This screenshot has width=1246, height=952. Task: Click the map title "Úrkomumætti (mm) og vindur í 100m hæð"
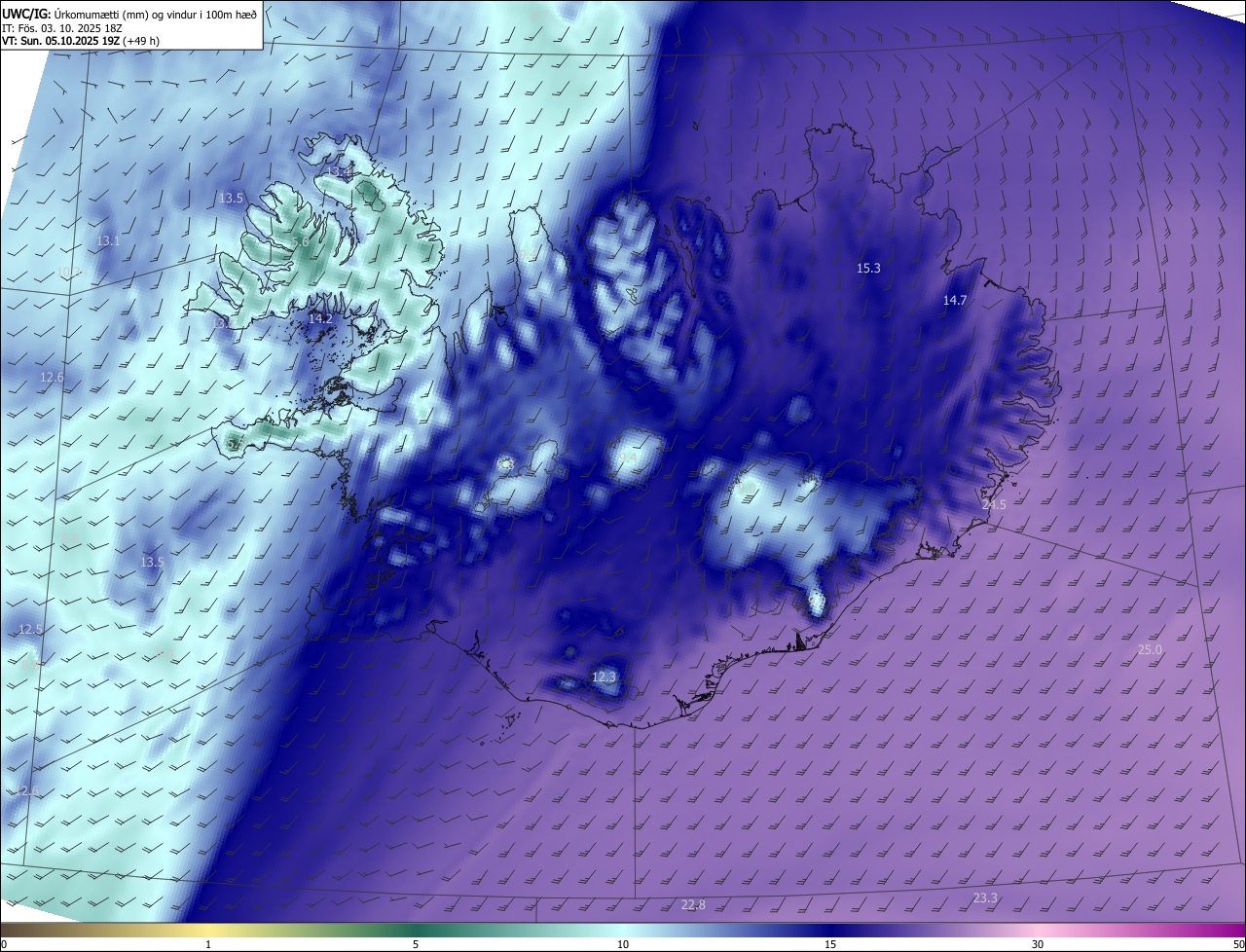tap(158, 13)
